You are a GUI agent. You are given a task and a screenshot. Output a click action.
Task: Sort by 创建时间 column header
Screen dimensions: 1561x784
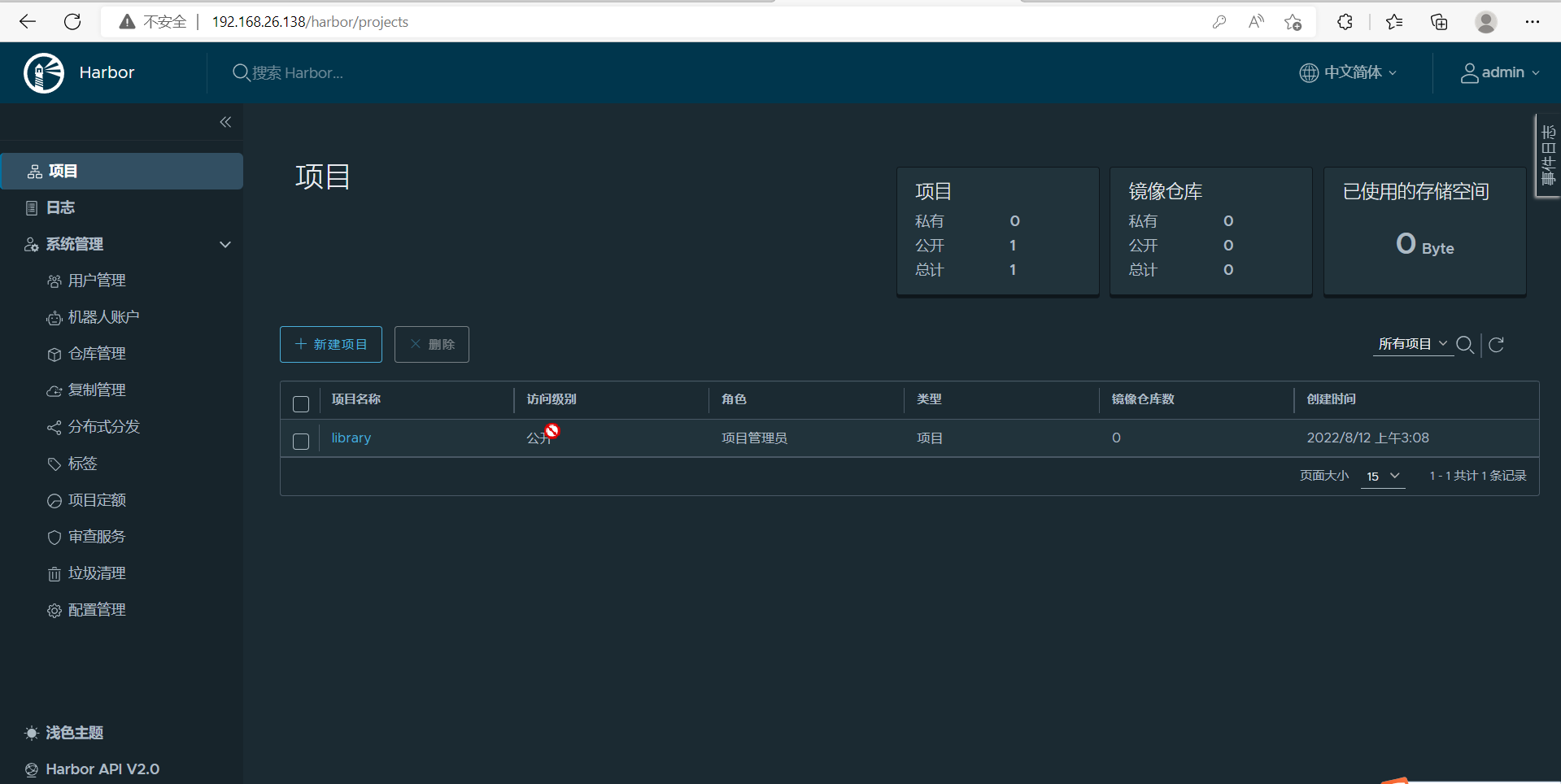pos(1332,399)
